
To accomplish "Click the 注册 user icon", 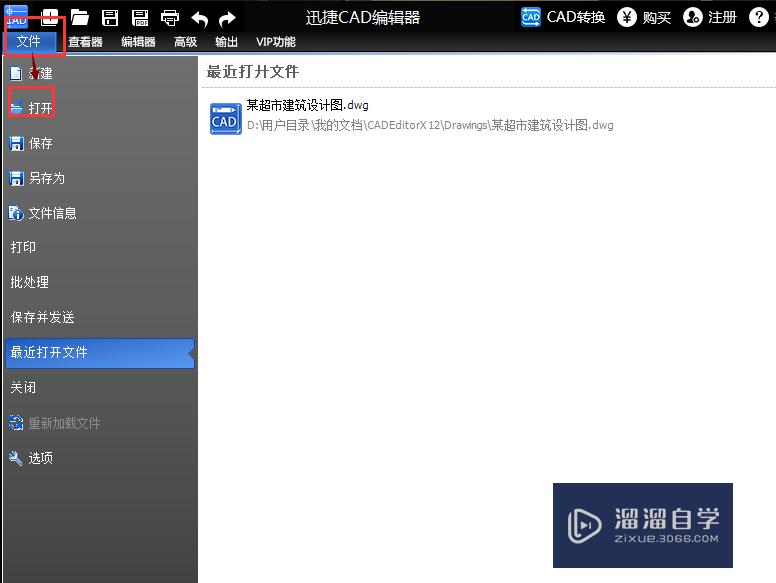I will click(x=692, y=17).
